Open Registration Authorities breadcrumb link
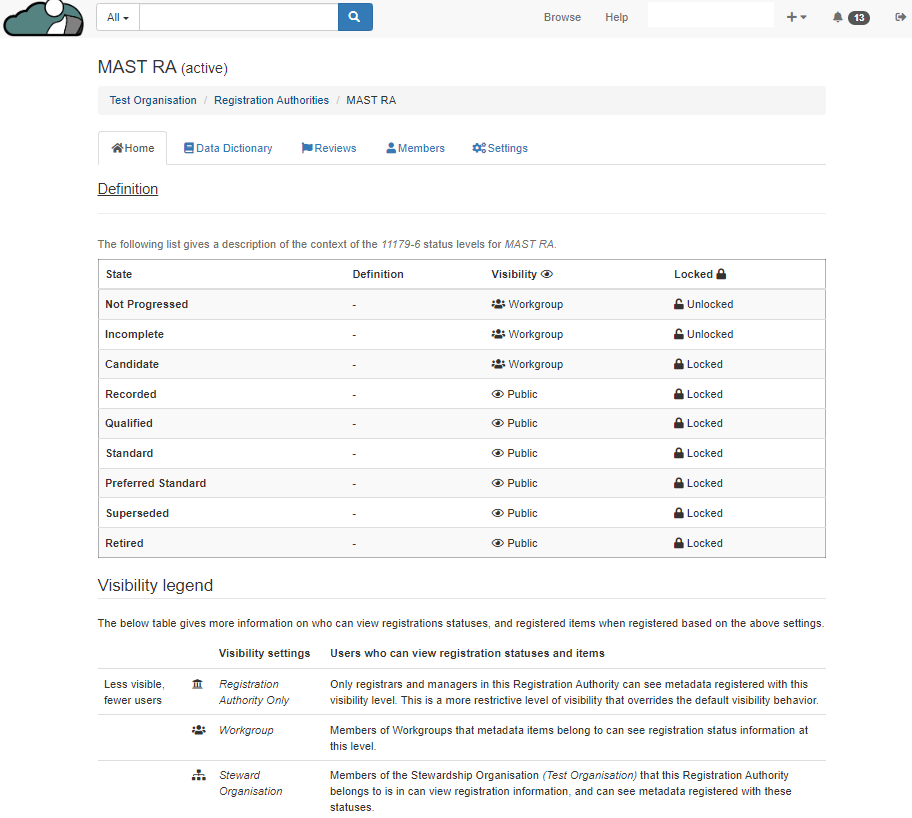Viewport: 912px width, 818px height. [x=271, y=100]
